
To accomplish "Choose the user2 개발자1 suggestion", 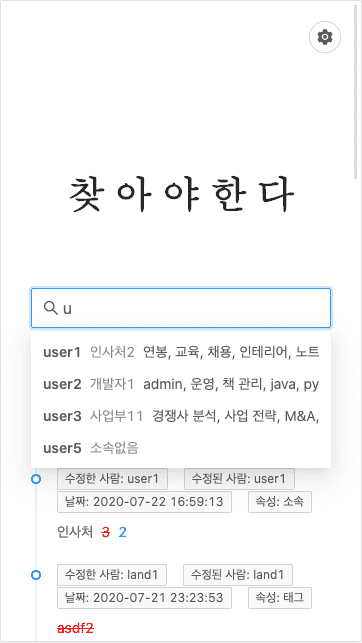I will pyautogui.click(x=181, y=384).
